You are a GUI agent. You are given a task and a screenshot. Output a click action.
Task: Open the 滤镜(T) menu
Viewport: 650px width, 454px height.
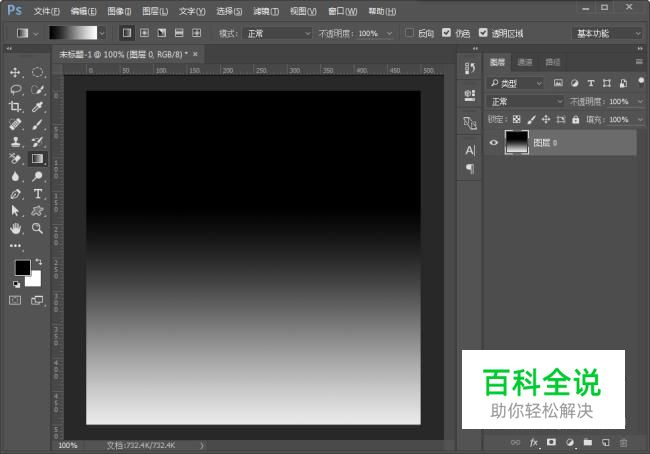266,11
